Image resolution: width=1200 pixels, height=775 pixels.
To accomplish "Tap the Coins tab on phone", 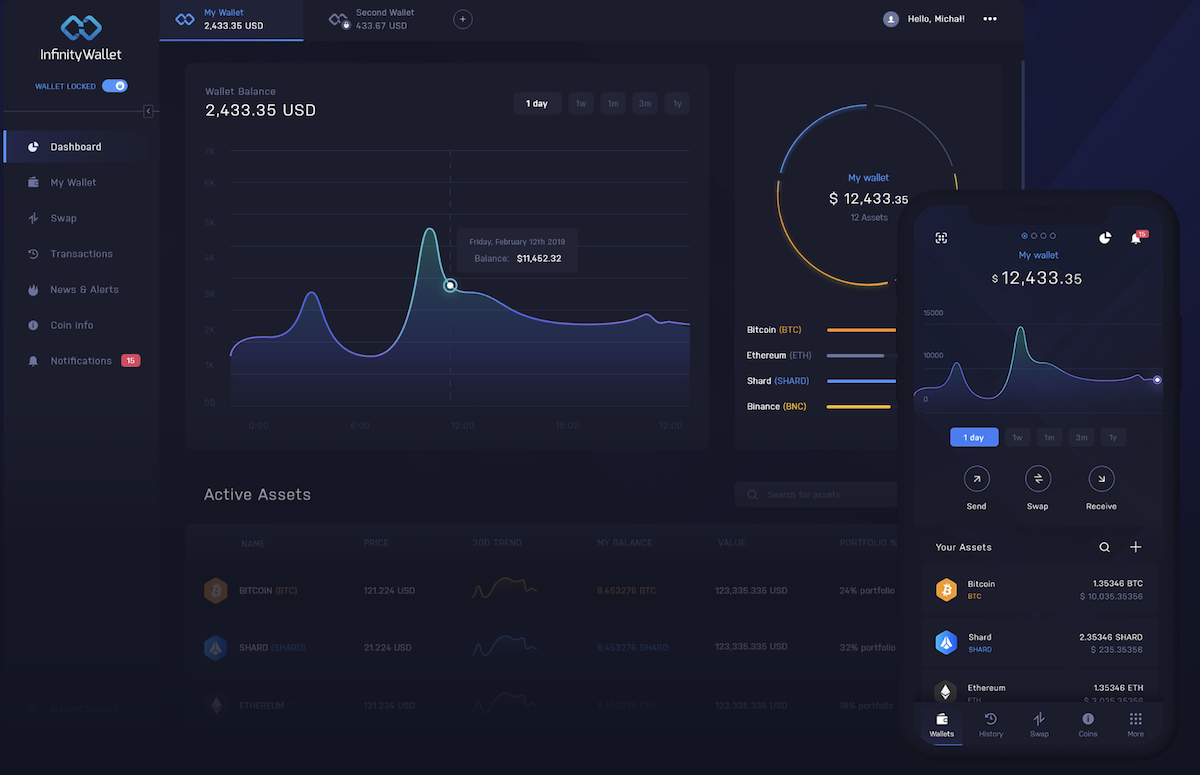I will (x=1088, y=725).
